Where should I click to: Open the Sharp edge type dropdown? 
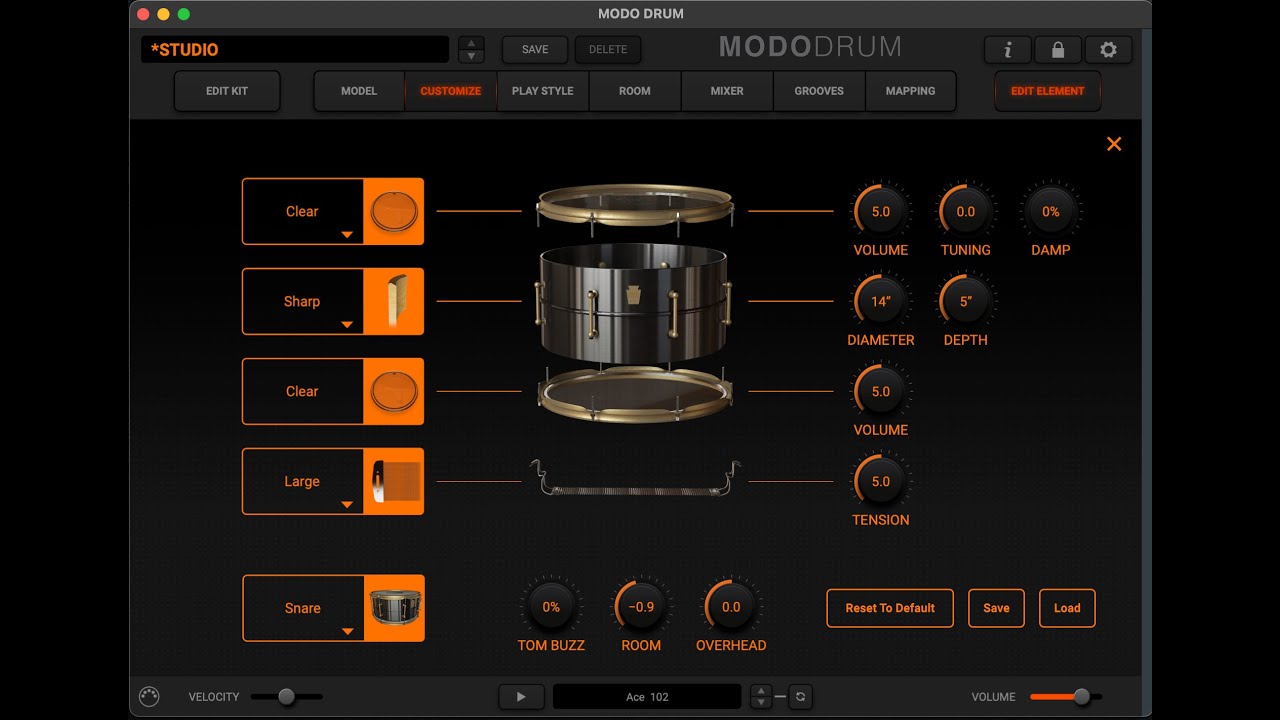point(303,301)
